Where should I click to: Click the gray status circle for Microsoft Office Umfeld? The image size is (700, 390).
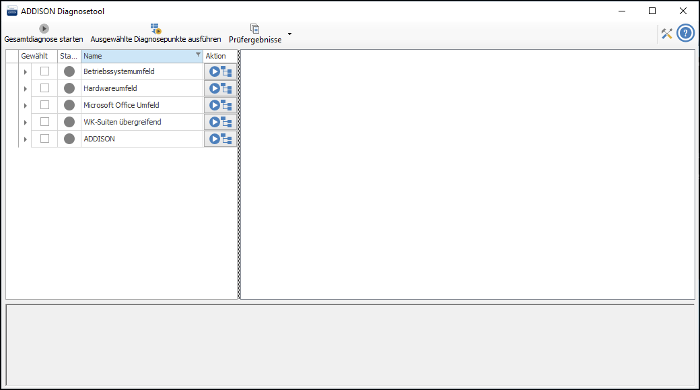[69, 105]
